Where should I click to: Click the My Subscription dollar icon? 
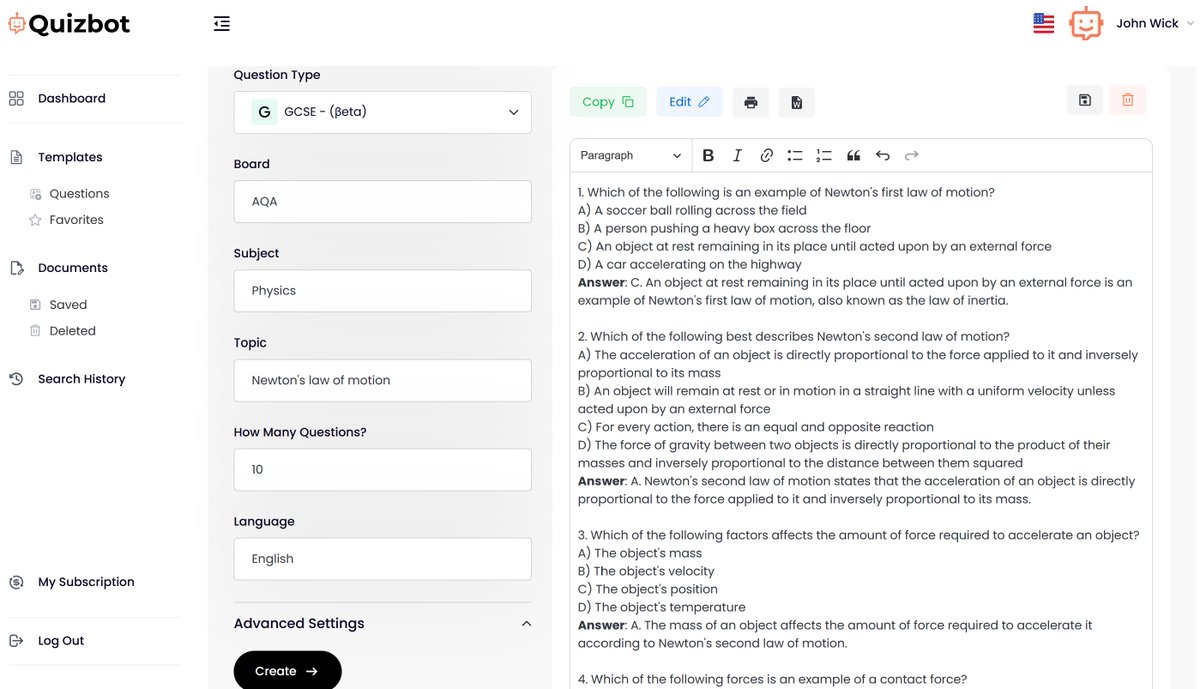tap(16, 582)
